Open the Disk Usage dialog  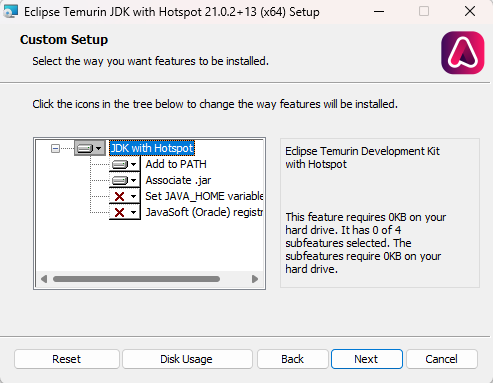pos(187,359)
